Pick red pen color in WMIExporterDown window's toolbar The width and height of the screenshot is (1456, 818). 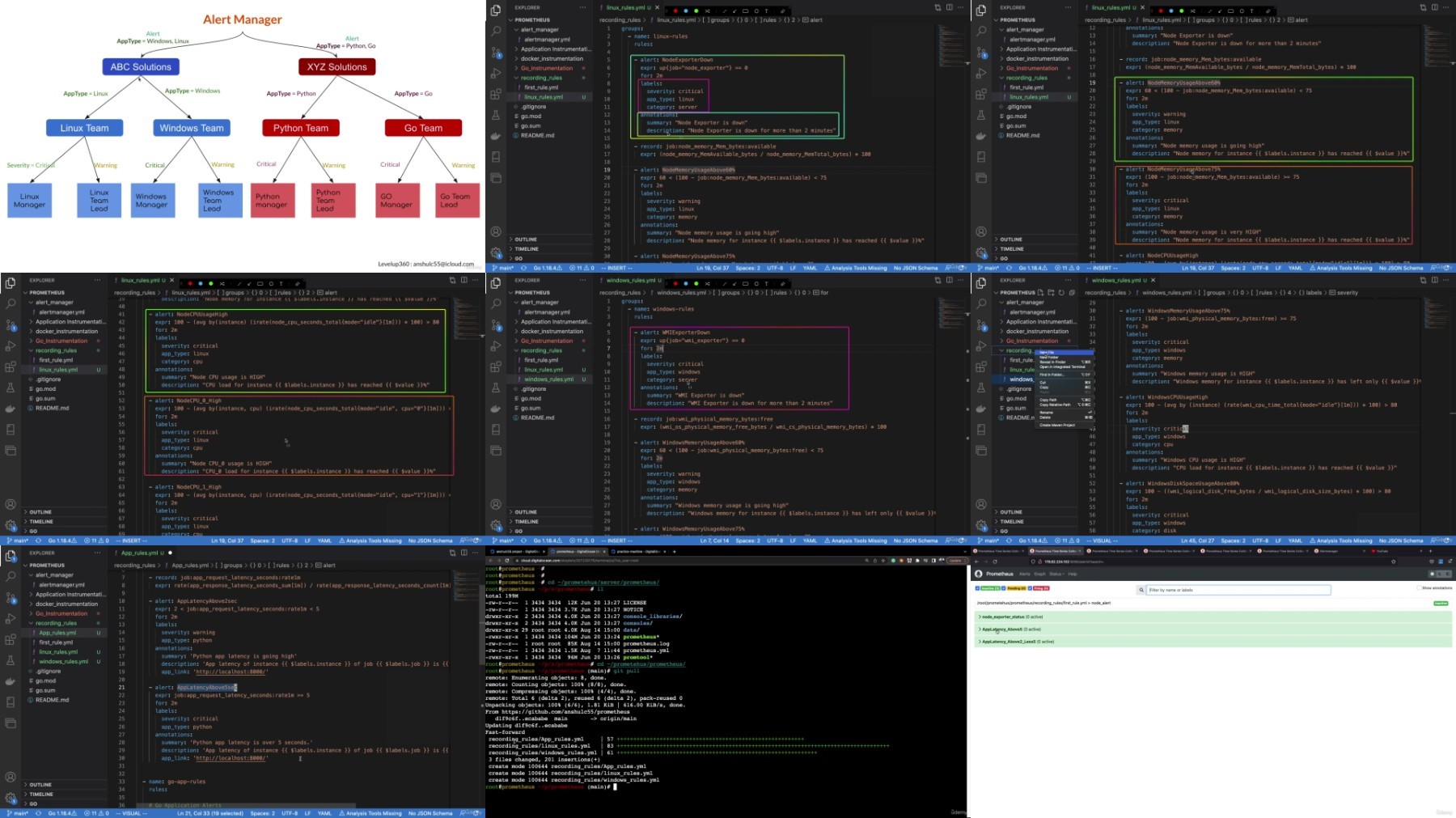[x=675, y=283]
